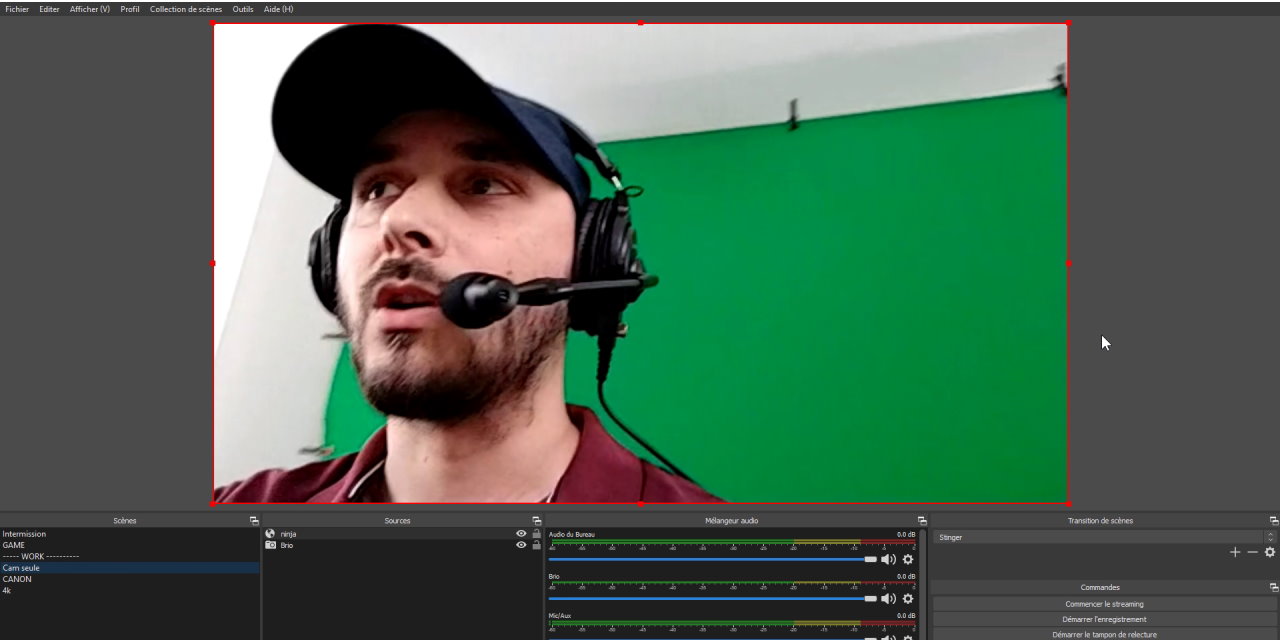Viewport: 1280px width, 640px height.
Task: Pop out the Mélangeur audio dock
Action: coord(921,521)
